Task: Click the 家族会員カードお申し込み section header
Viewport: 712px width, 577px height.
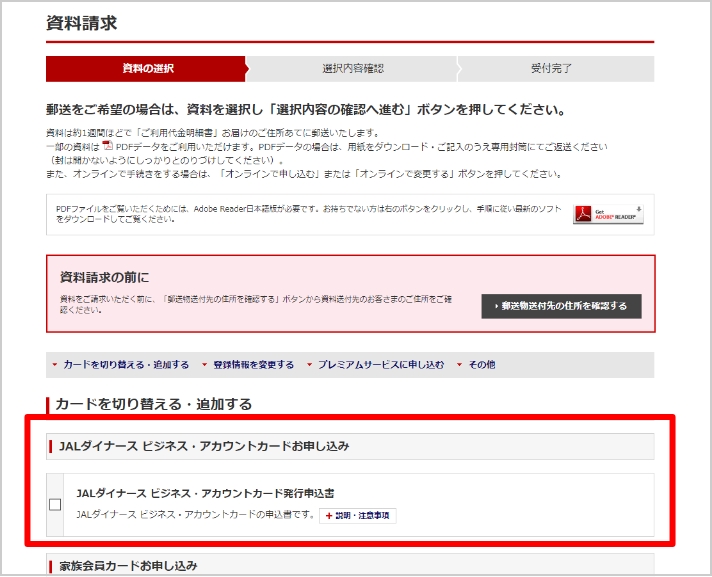Action: click(x=350, y=565)
